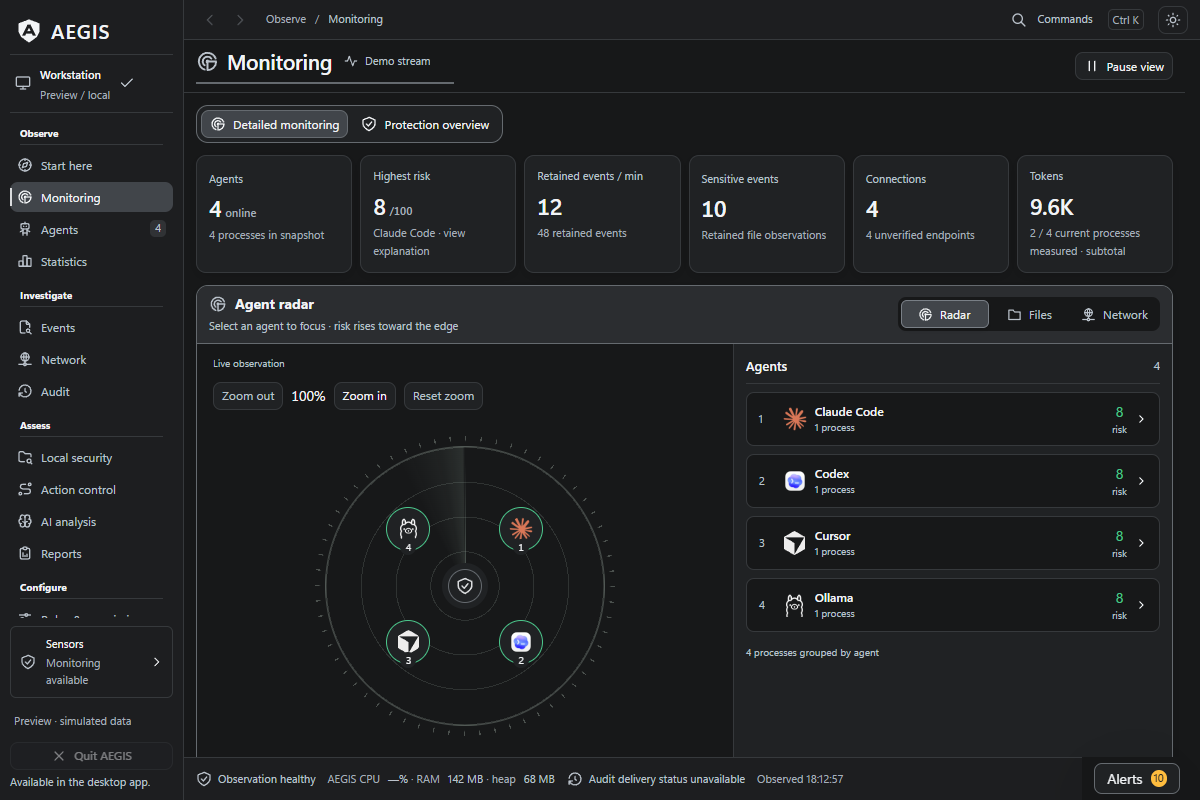Toggle the Workstation checkmark
The height and width of the screenshot is (800, 1200).
coord(126,82)
